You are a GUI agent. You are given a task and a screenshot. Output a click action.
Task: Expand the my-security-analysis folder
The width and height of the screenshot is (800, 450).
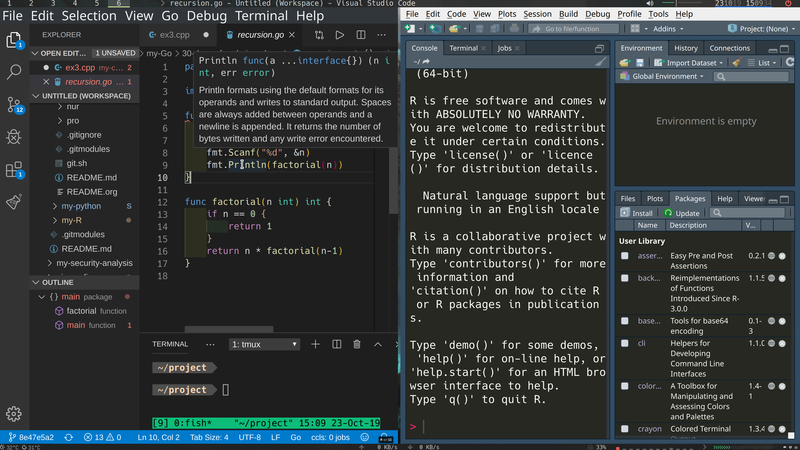point(50,263)
